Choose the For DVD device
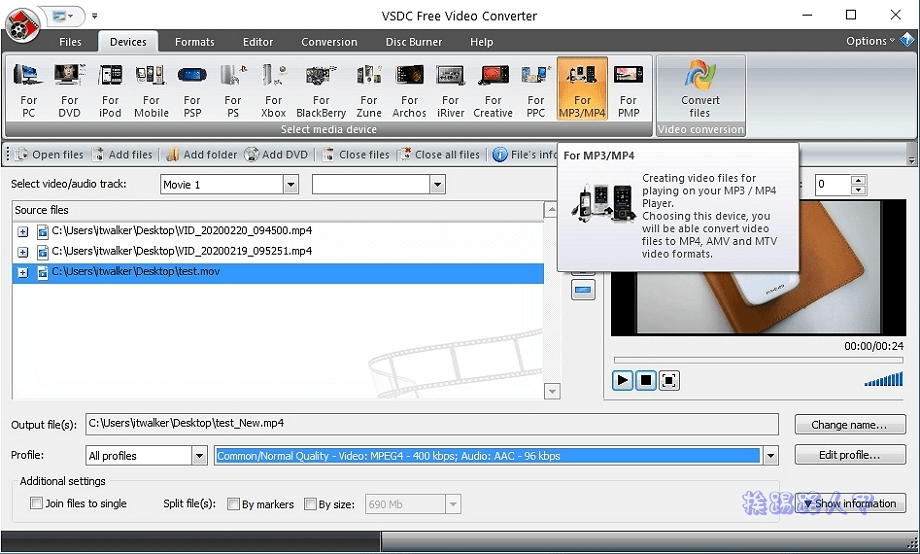Viewport: 920px width, 554px height. (x=69, y=90)
